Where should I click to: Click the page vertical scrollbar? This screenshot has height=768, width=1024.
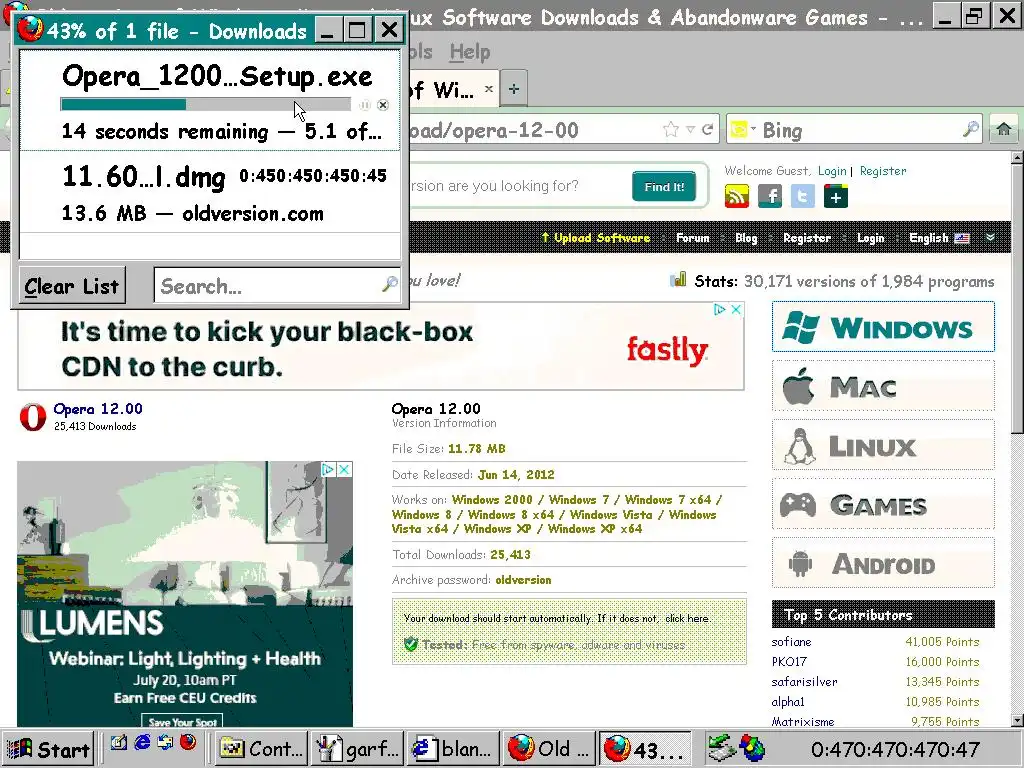[x=1017, y=441]
